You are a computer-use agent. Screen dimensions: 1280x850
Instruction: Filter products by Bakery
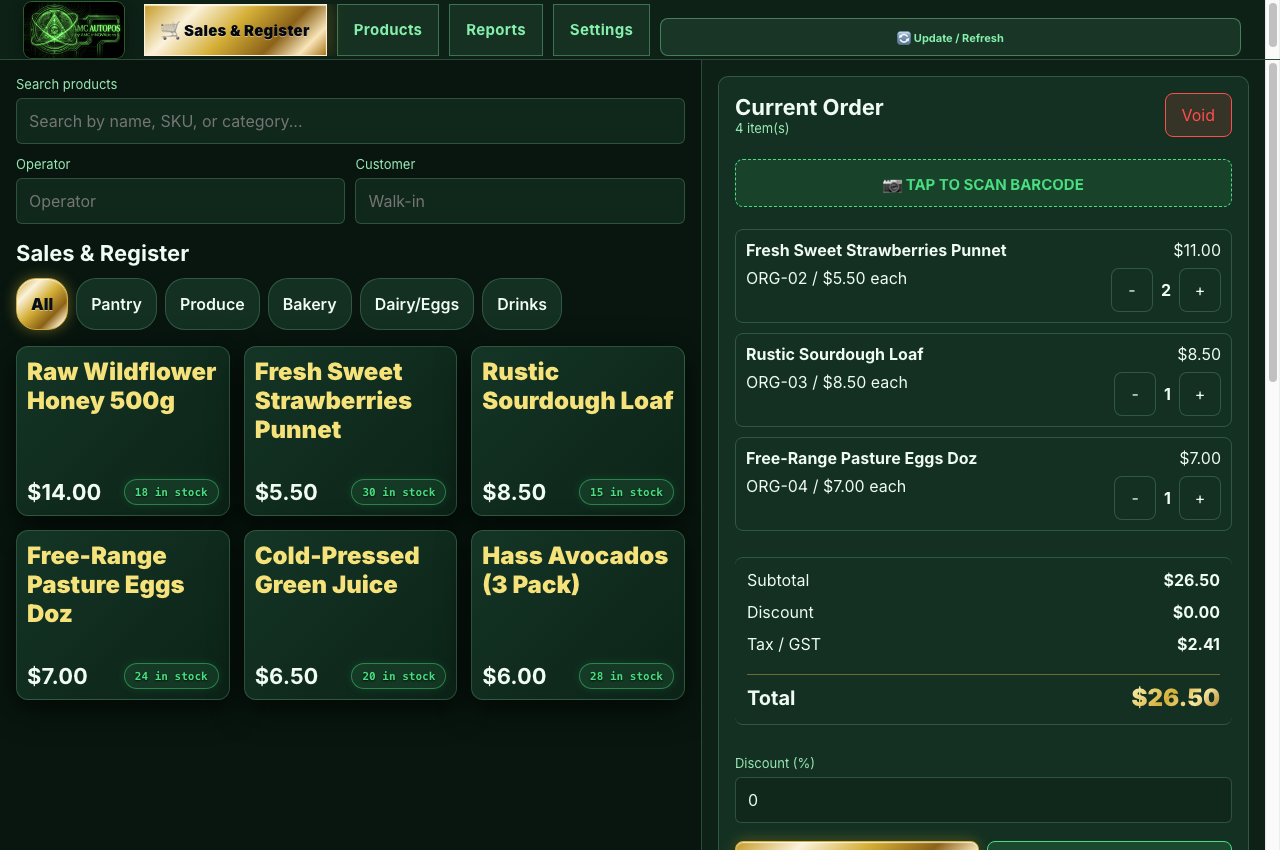[x=310, y=304]
